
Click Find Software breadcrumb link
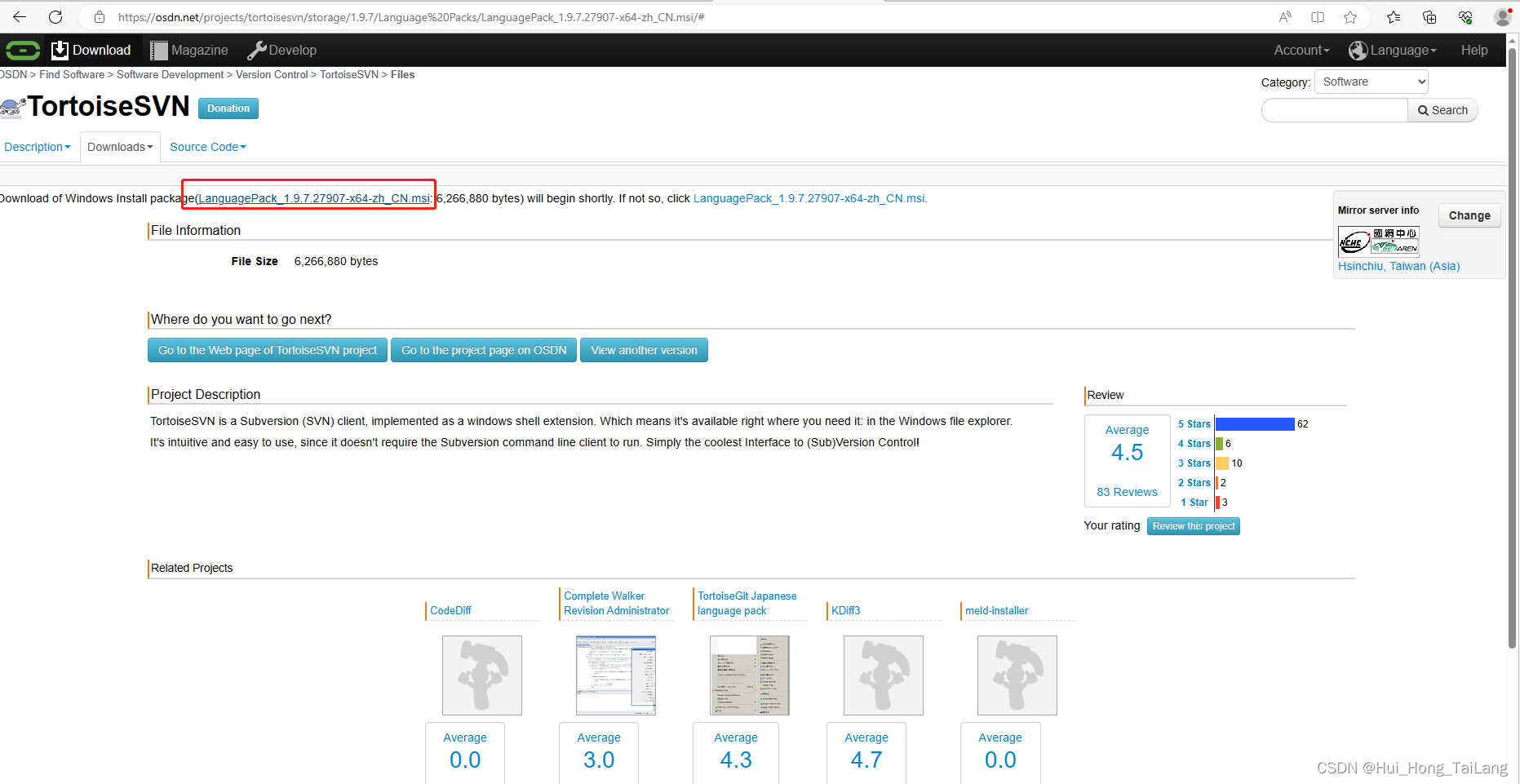tap(72, 74)
